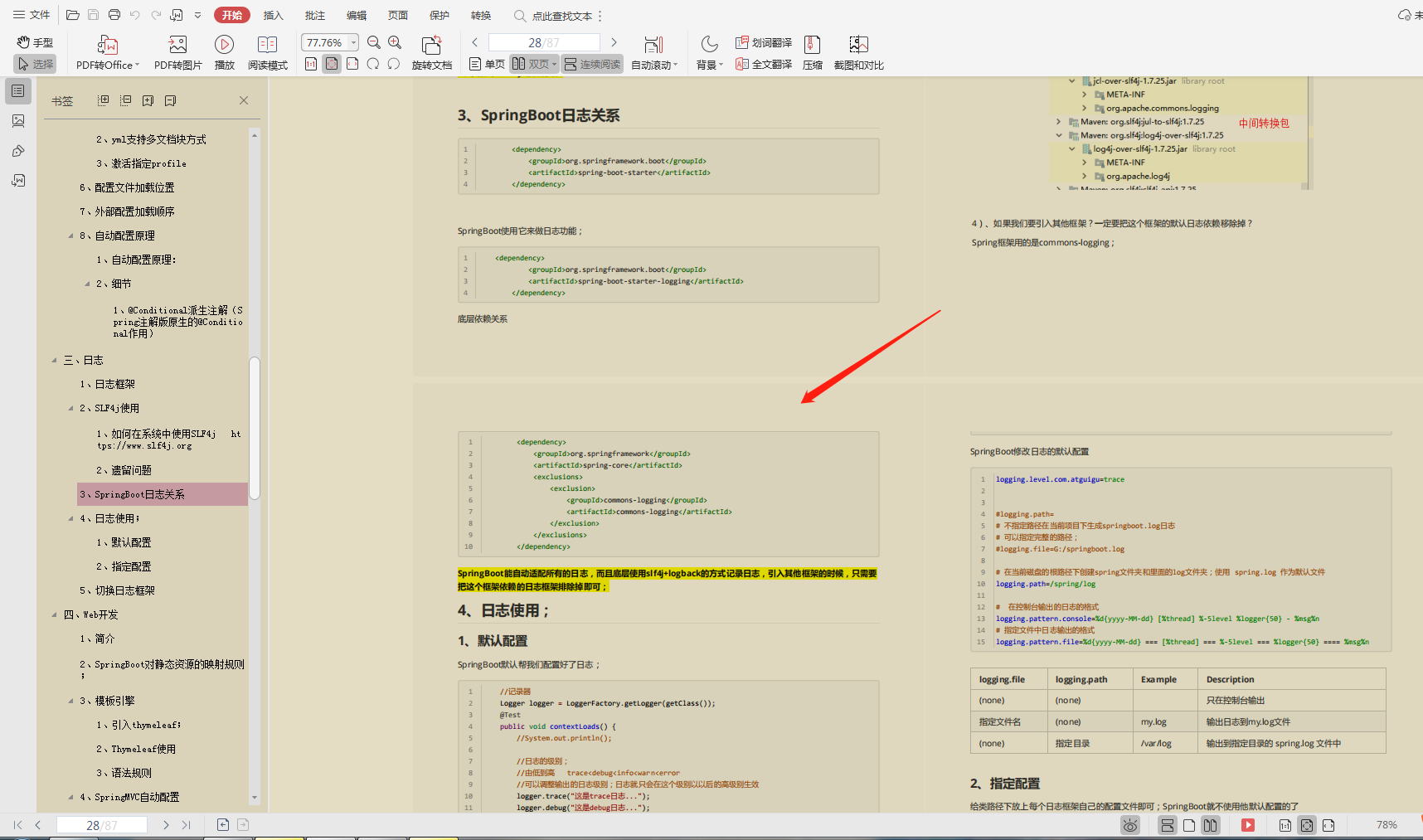Open the 批注 ribbon tab

(x=314, y=14)
